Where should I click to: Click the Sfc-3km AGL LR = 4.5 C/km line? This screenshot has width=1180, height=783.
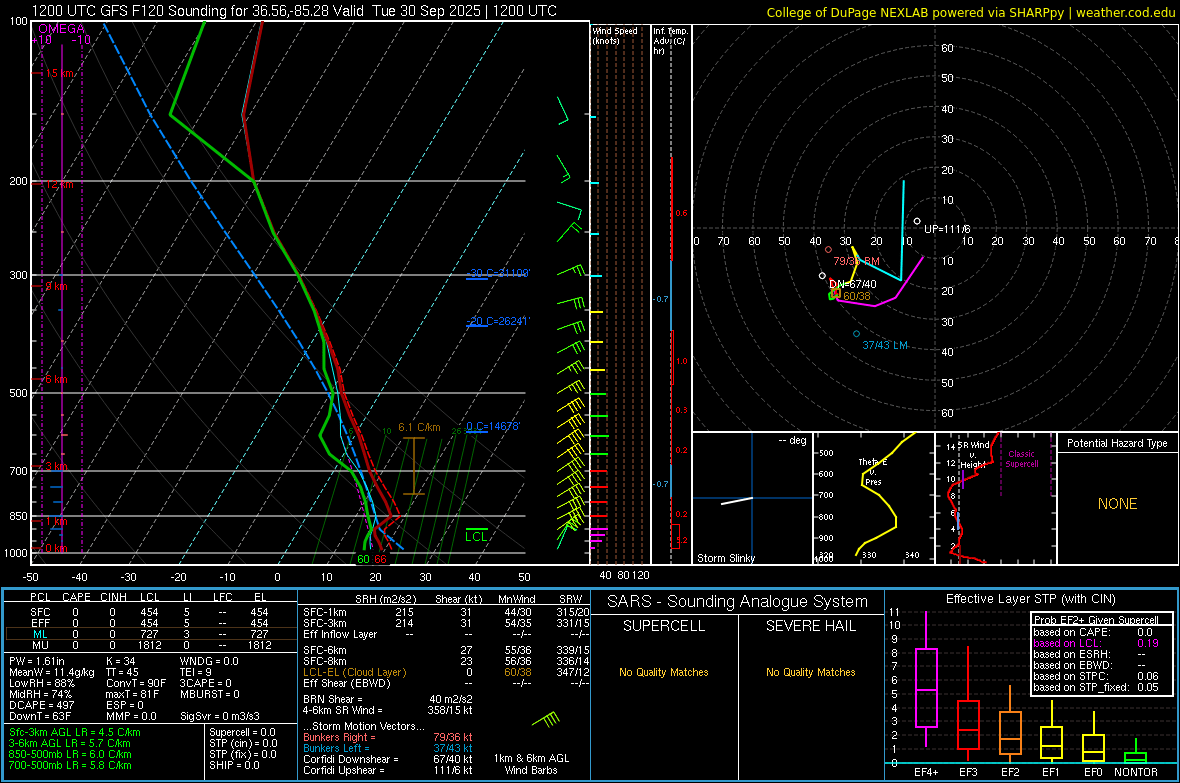75,732
